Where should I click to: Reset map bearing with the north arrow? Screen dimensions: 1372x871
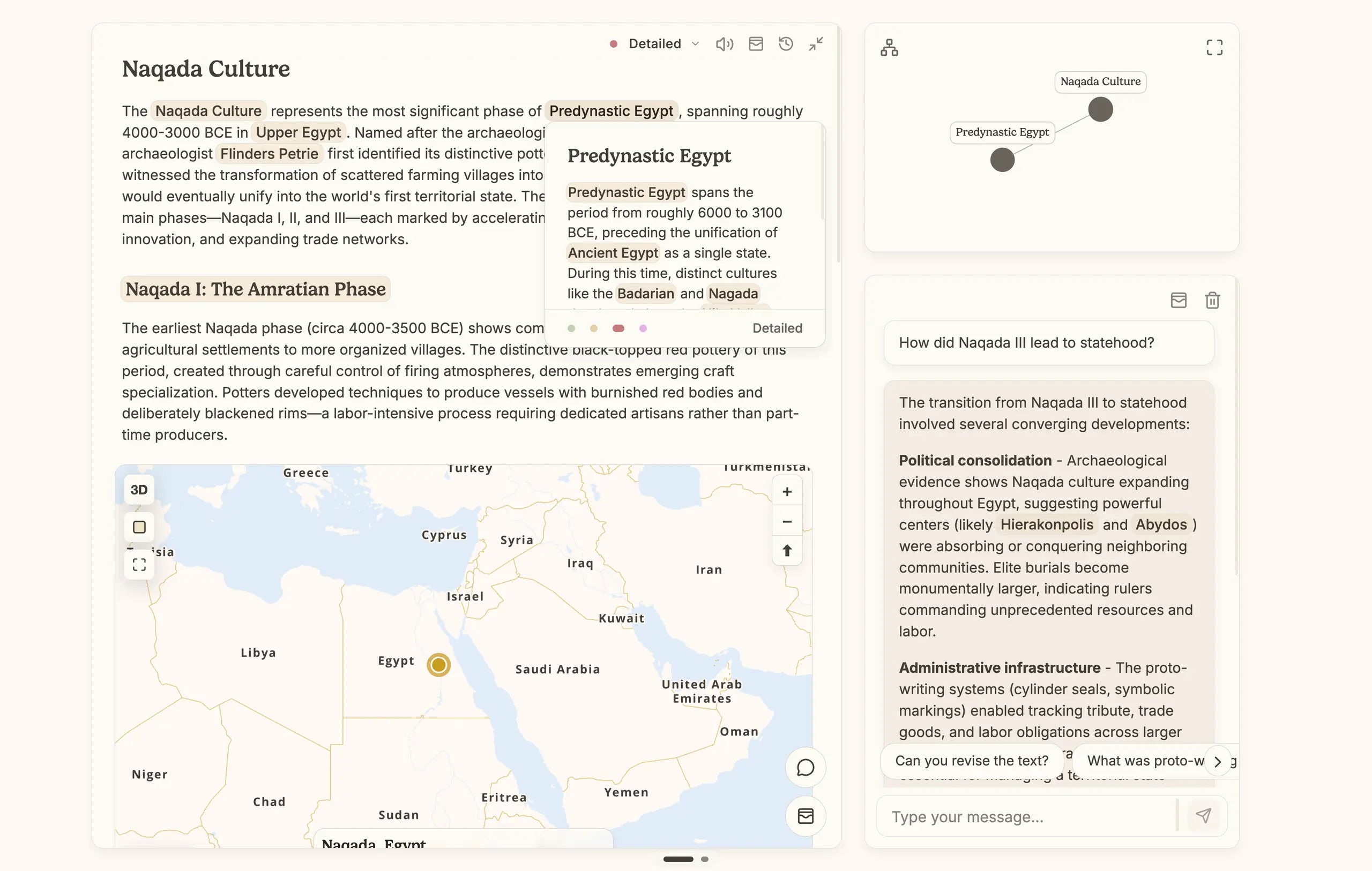(787, 550)
